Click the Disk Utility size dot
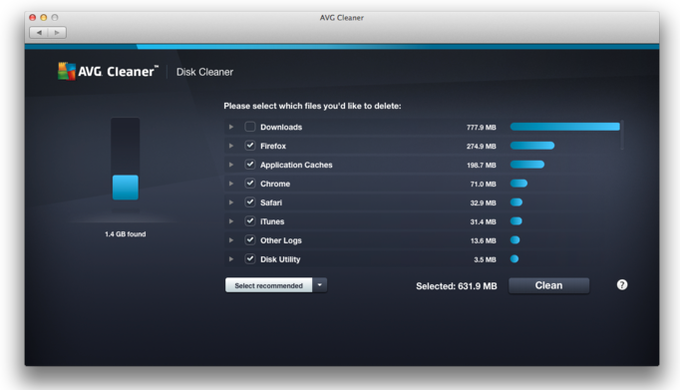Viewport: 680px width, 390px height. click(514, 259)
